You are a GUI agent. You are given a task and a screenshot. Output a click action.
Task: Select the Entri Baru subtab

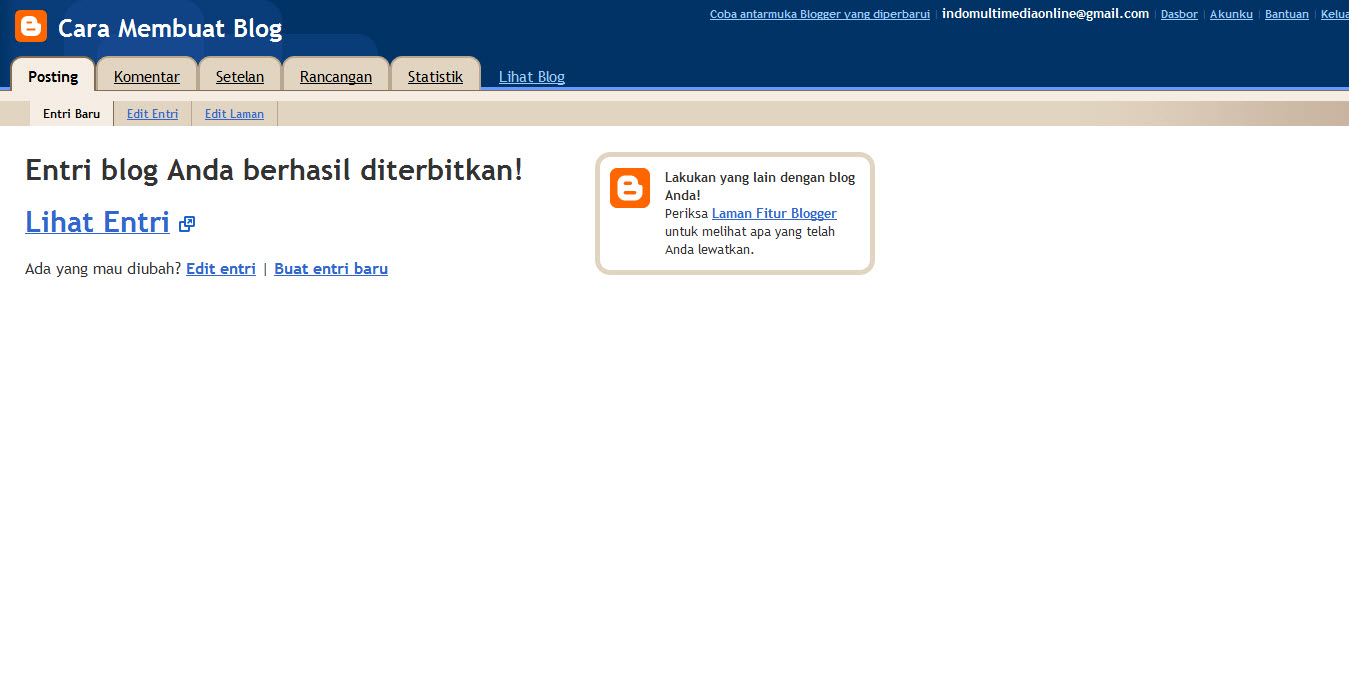click(70, 113)
